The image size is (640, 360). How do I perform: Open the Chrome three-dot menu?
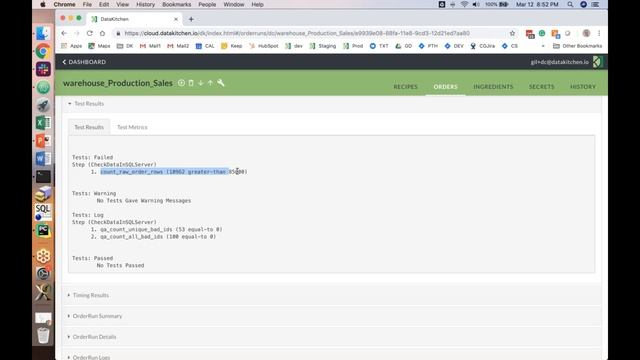point(599,33)
